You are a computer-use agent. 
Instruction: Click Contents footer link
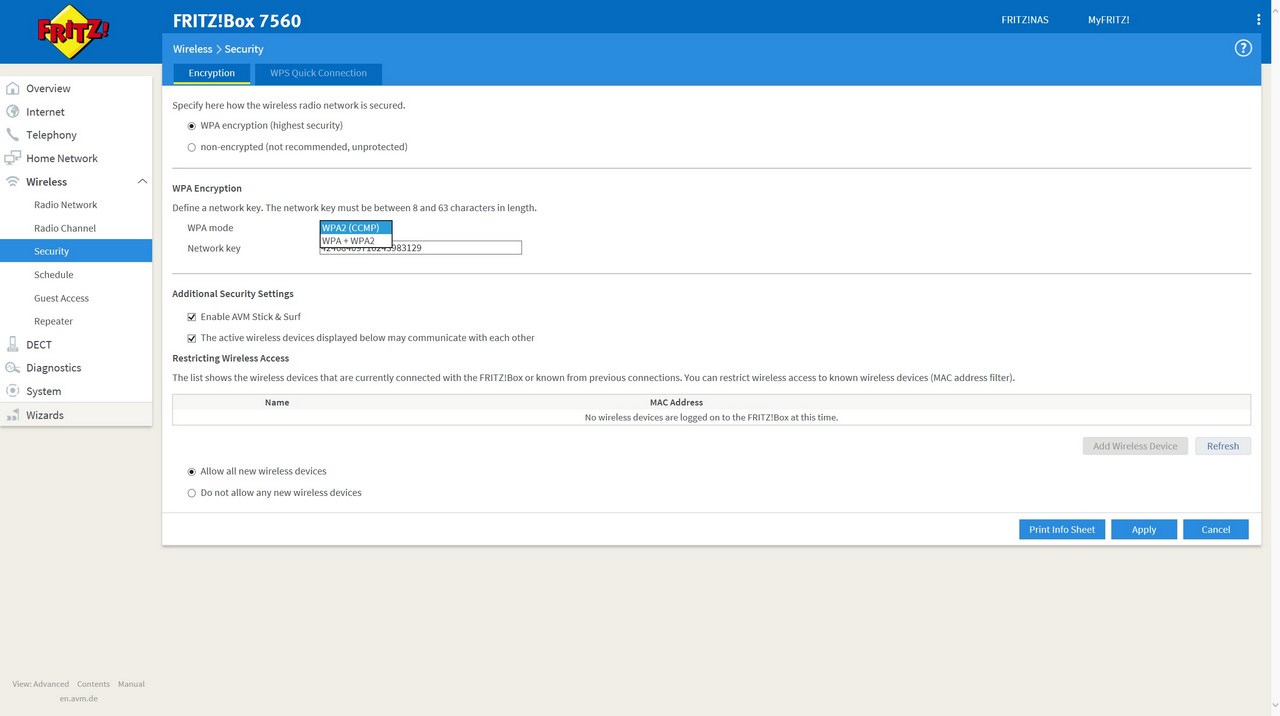click(94, 684)
